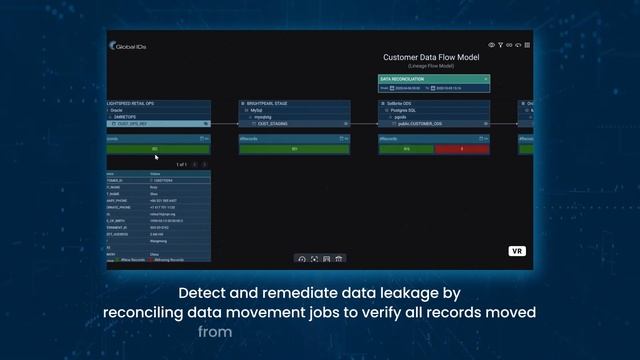
Task: Open the From date calendar icon
Action: tap(392, 88)
